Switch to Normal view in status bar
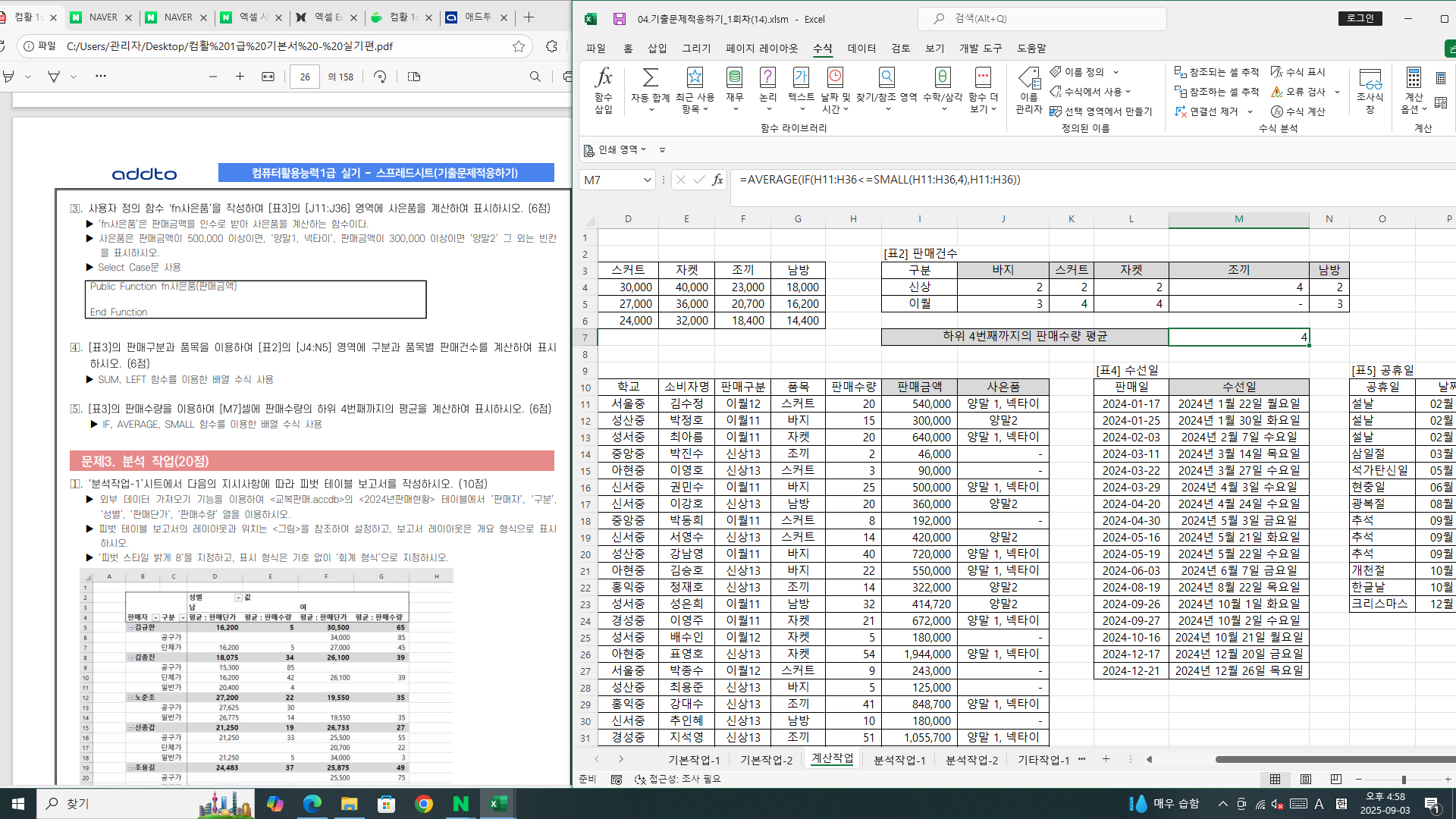The image size is (1456, 819). pos(1275,779)
